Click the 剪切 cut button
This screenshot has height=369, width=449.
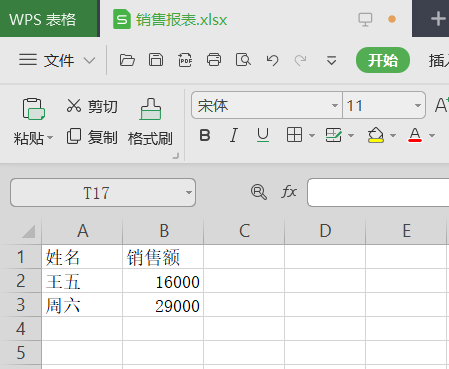click(92, 106)
